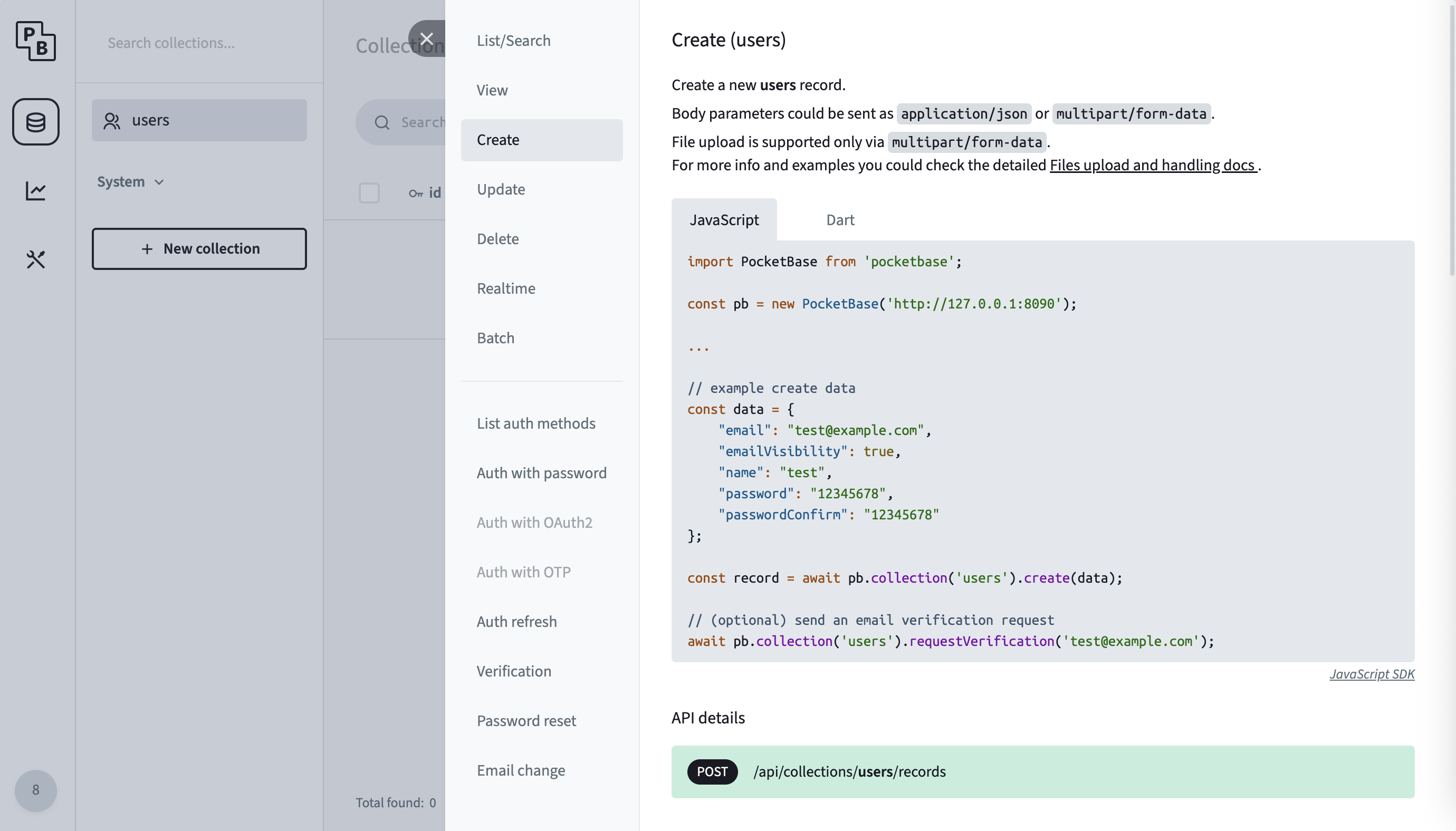Open the Settings tools icon
Screen dimensions: 1456x831
(x=35, y=259)
